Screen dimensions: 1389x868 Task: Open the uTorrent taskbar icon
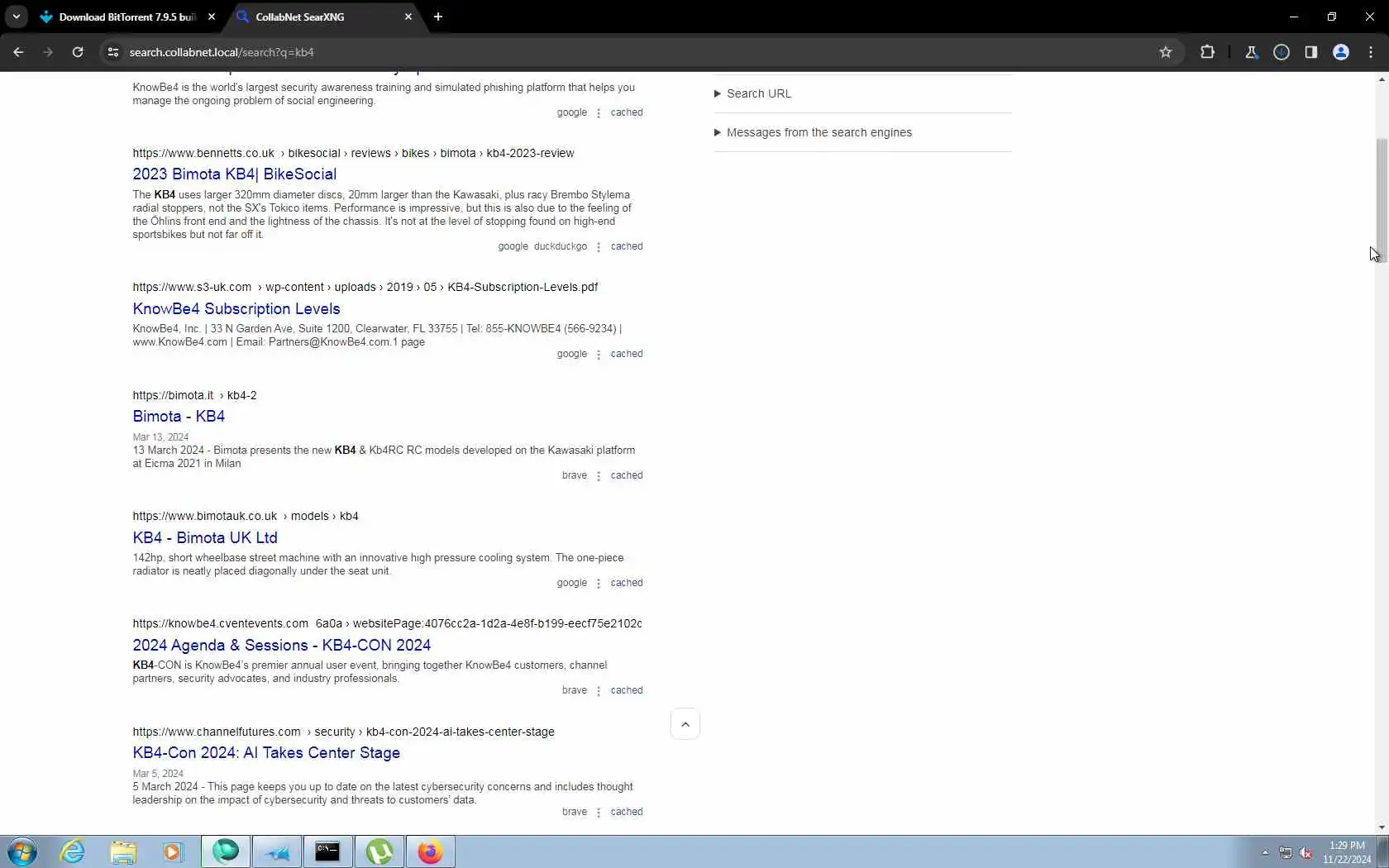(x=379, y=851)
